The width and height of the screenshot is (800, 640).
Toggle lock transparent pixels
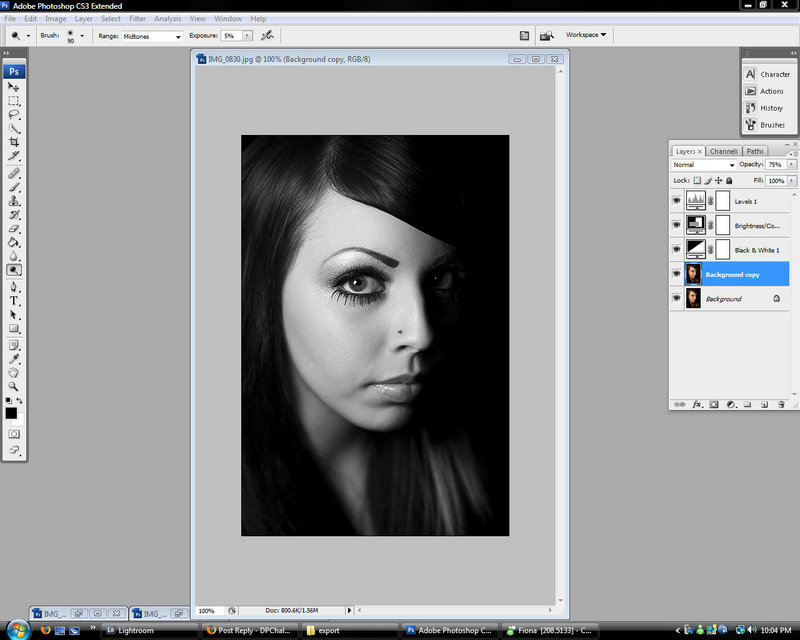[697, 180]
